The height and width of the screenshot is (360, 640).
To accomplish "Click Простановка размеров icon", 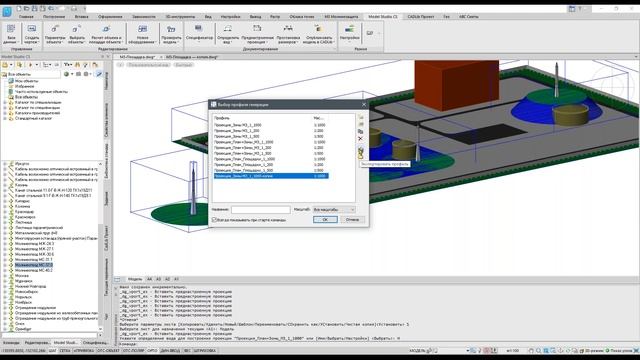I will point(288,33).
